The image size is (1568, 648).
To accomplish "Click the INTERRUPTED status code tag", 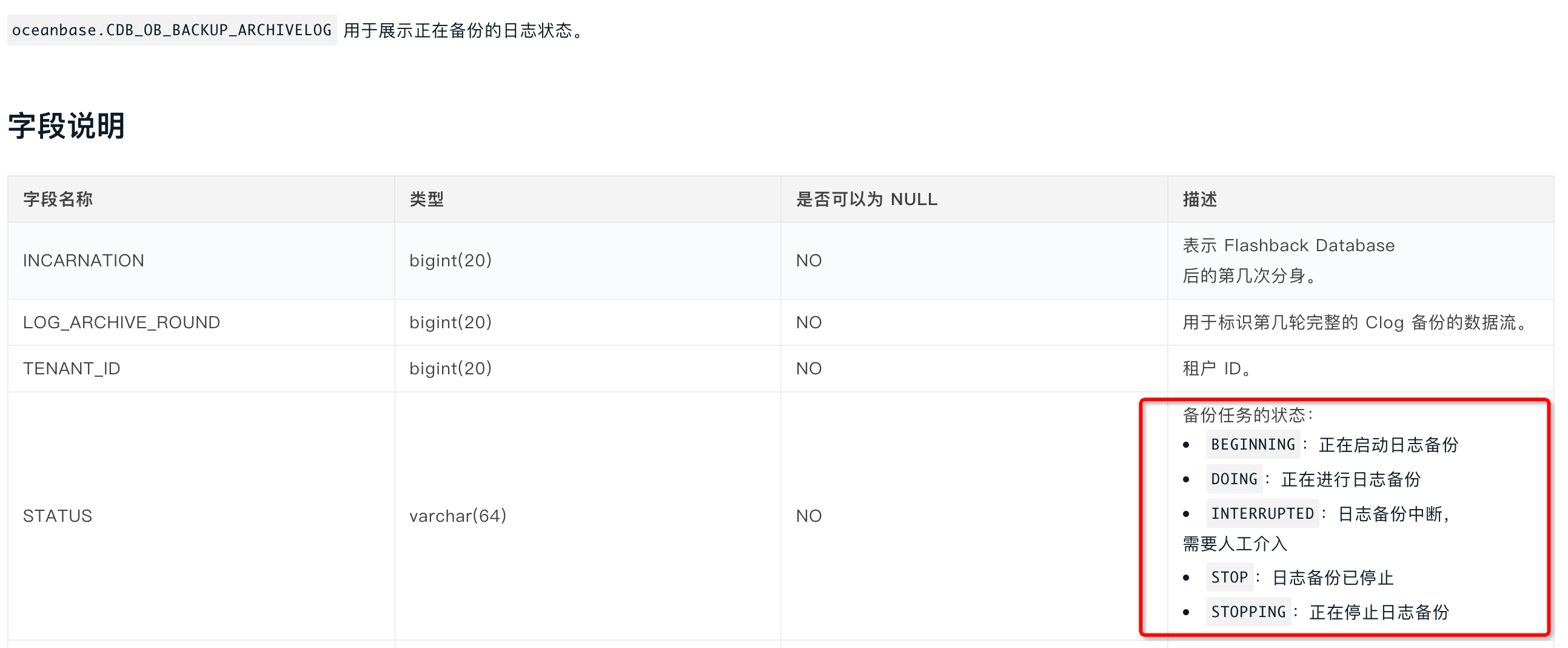I will tap(1262, 514).
